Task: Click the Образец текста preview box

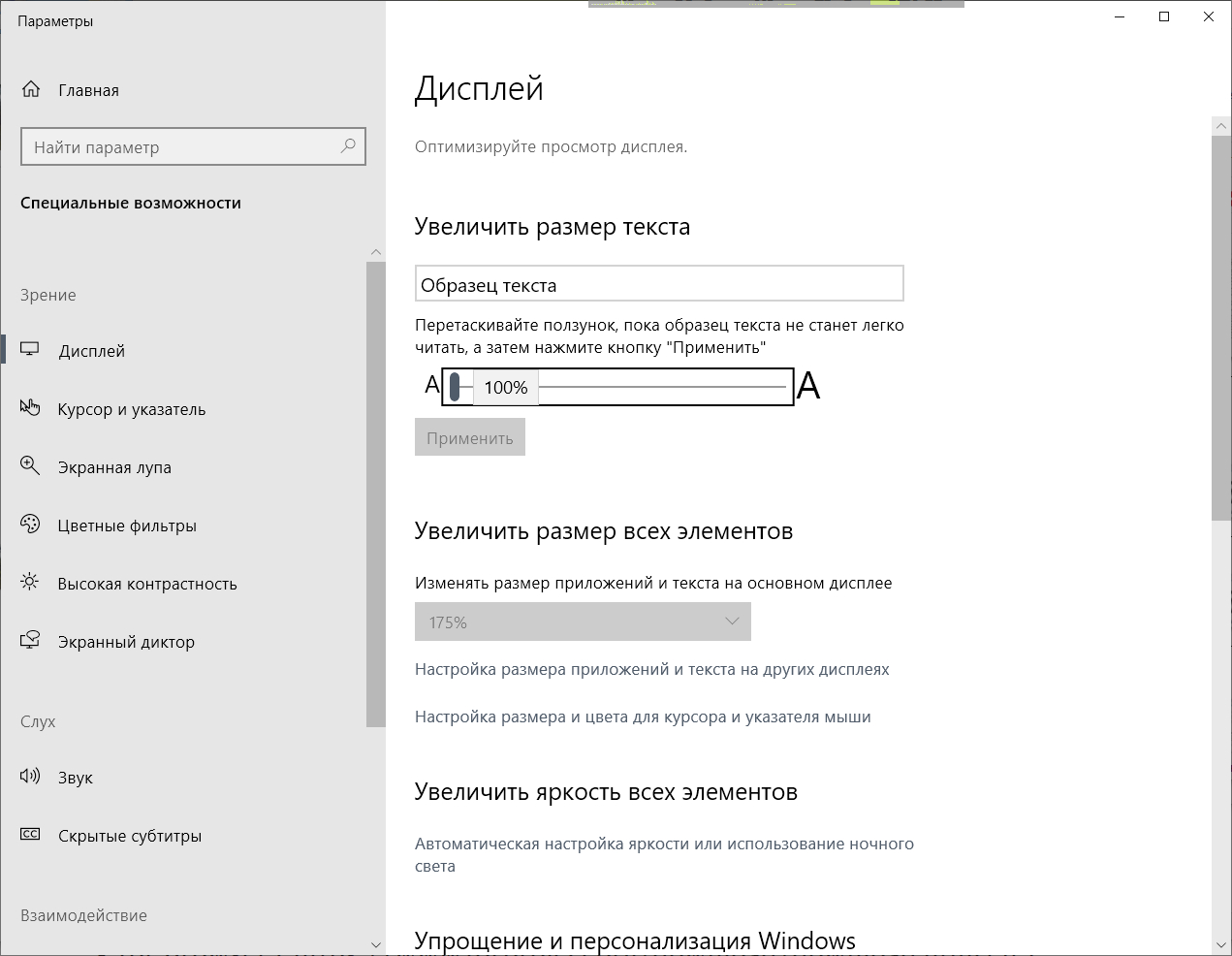Action: point(659,284)
